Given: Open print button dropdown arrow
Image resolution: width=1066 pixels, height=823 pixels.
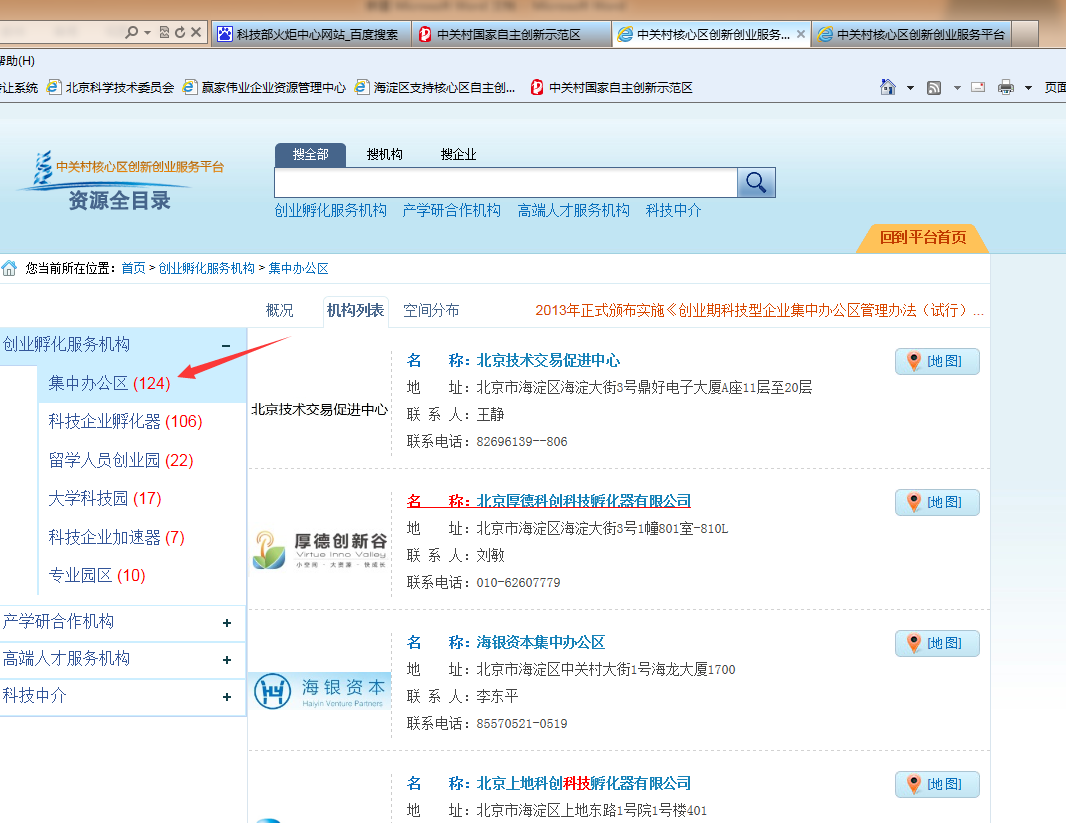Looking at the screenshot, I should [x=1029, y=88].
